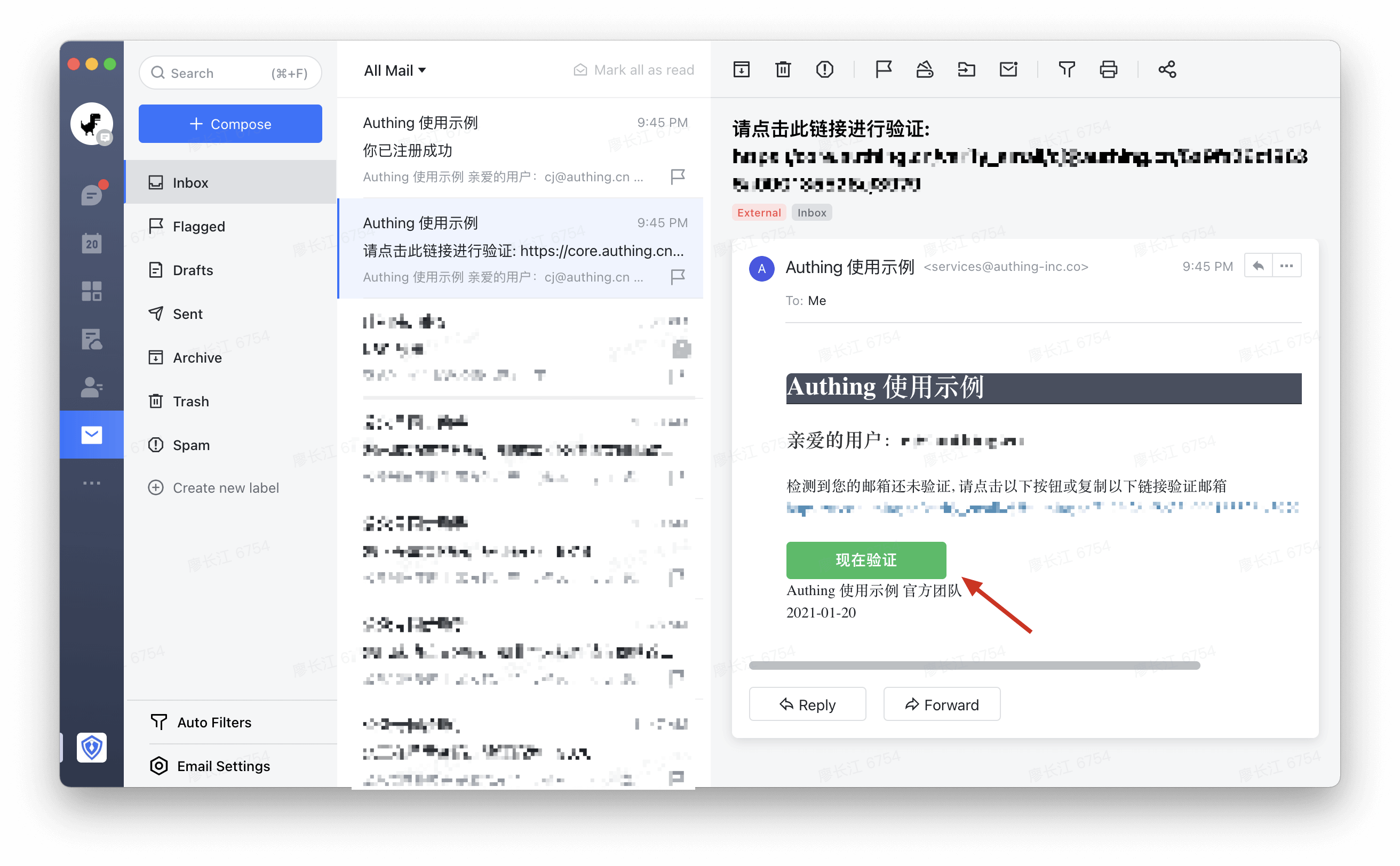Open the docs icon in sidebar

tap(92, 339)
